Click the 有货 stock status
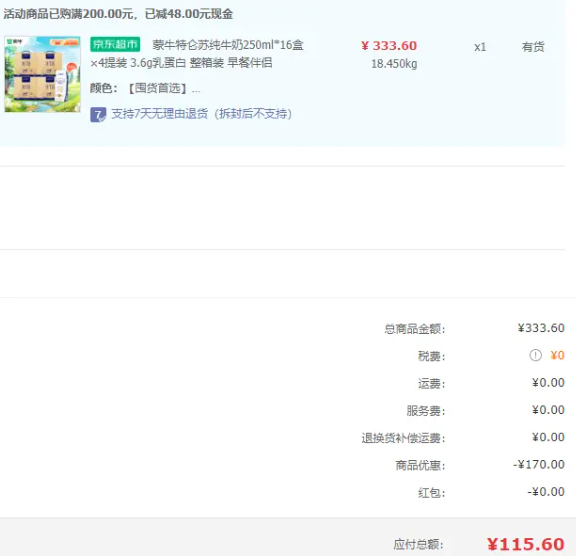This screenshot has height=560, width=576. click(533, 47)
